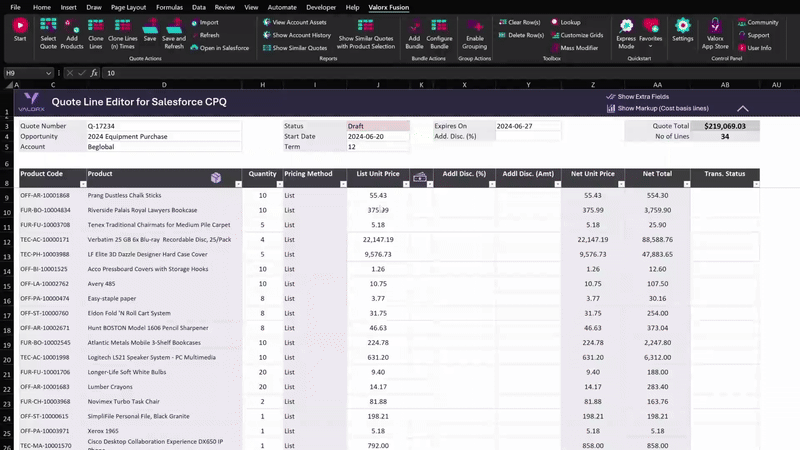
Task: Click quantity cell for Prang Dustless Chalk Sticks
Action: click(x=262, y=195)
